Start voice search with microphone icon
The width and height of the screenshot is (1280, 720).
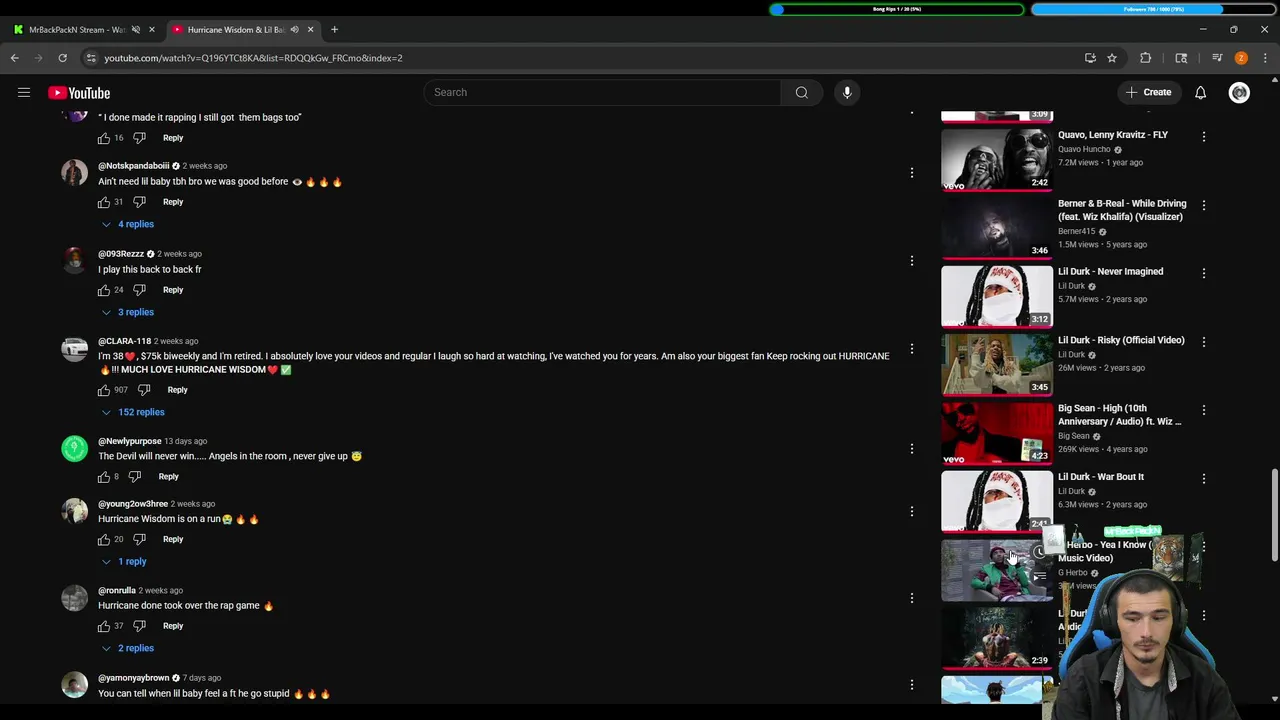click(x=847, y=93)
